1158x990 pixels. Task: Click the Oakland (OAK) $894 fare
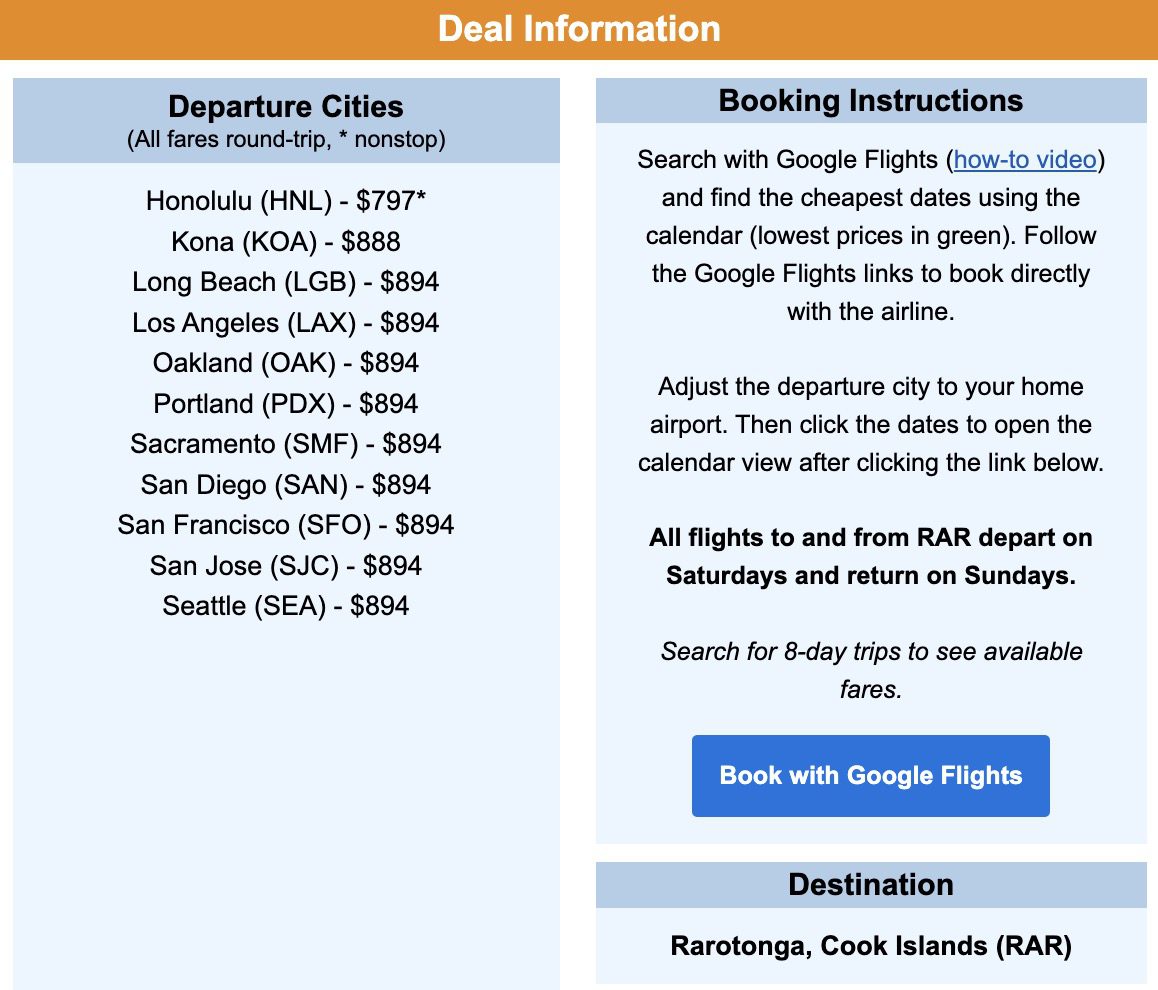pos(285,363)
